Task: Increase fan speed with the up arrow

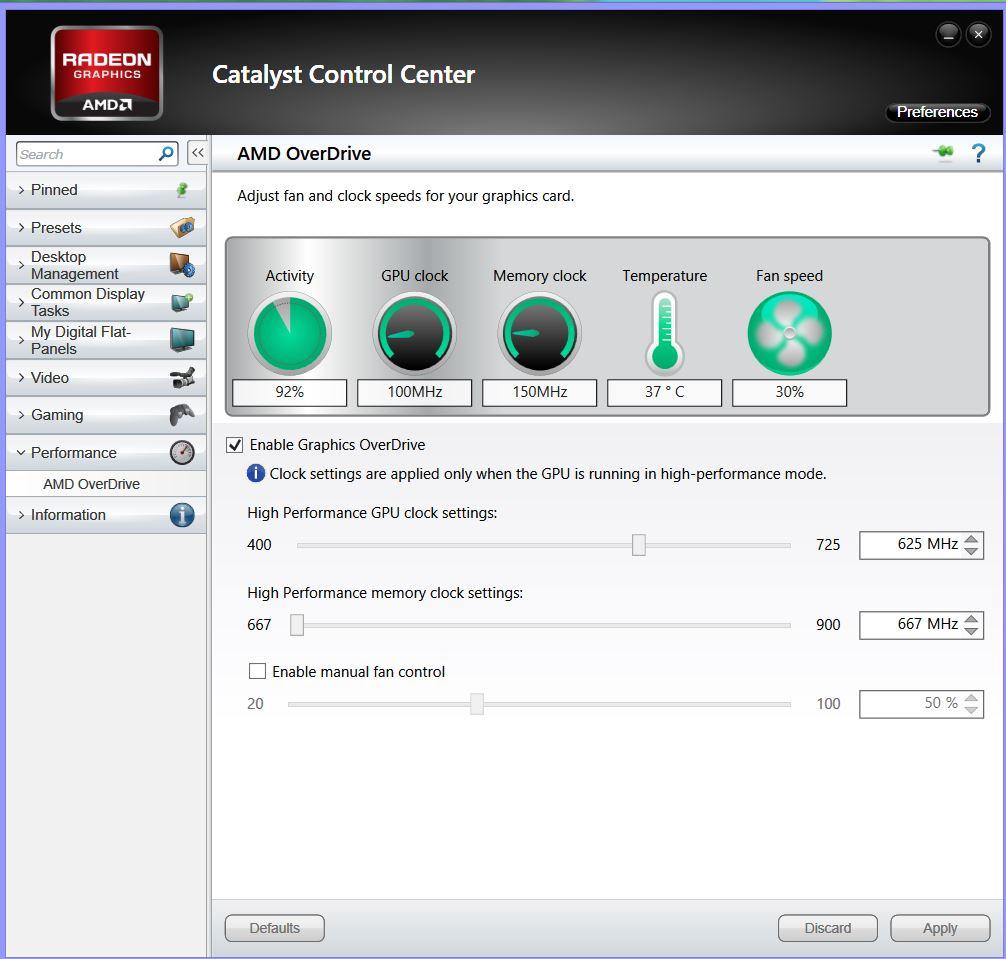Action: [971, 698]
